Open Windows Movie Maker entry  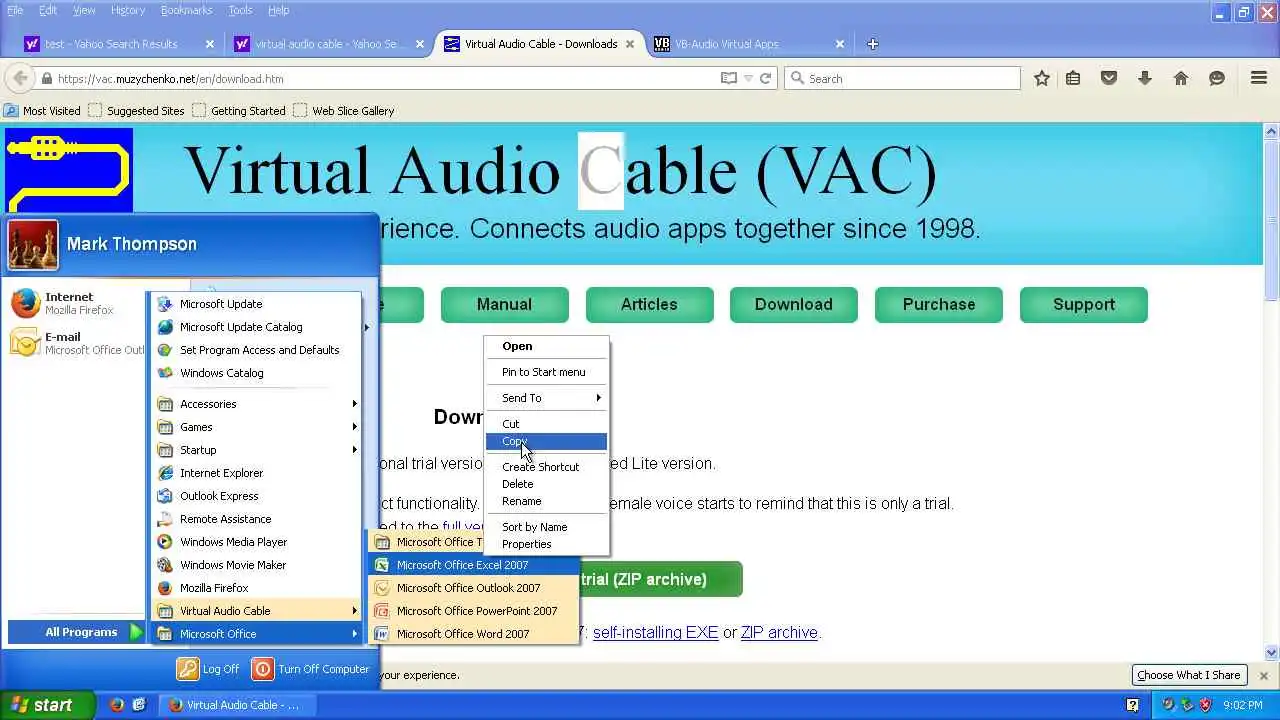click(255, 565)
